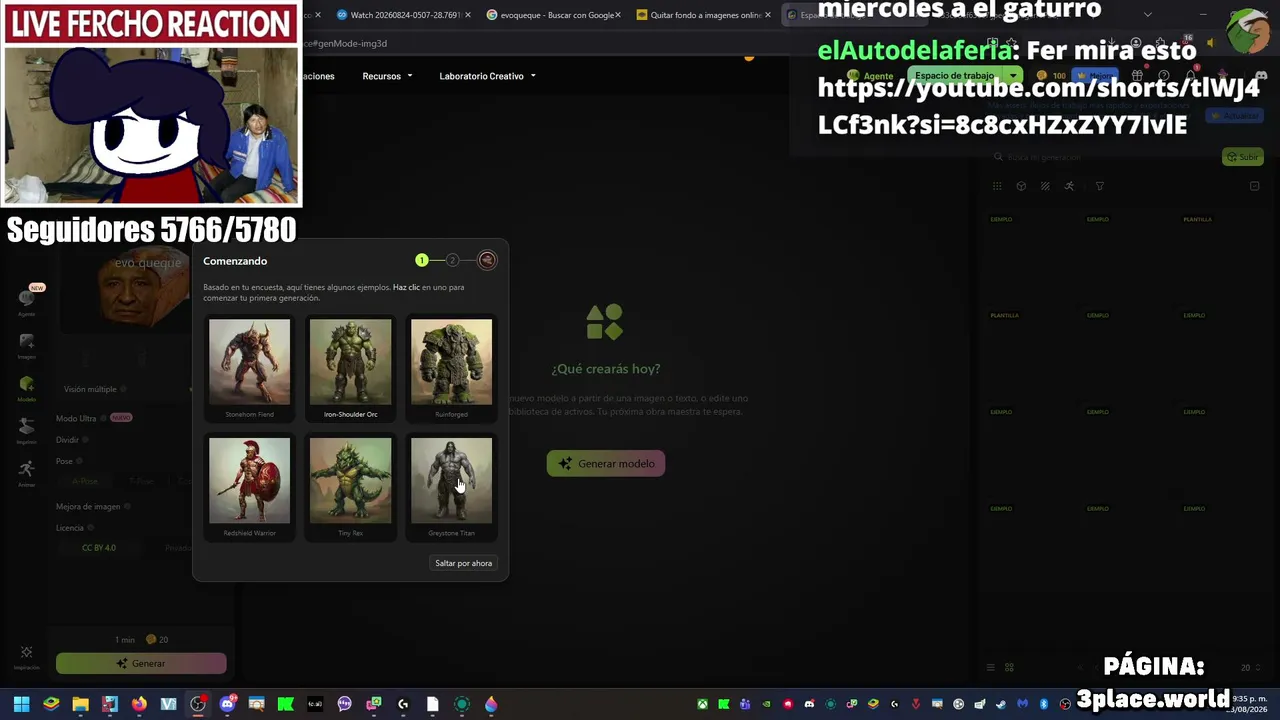This screenshot has width=1280, height=720.
Task: Select the Privado license option
Action: coord(178,548)
